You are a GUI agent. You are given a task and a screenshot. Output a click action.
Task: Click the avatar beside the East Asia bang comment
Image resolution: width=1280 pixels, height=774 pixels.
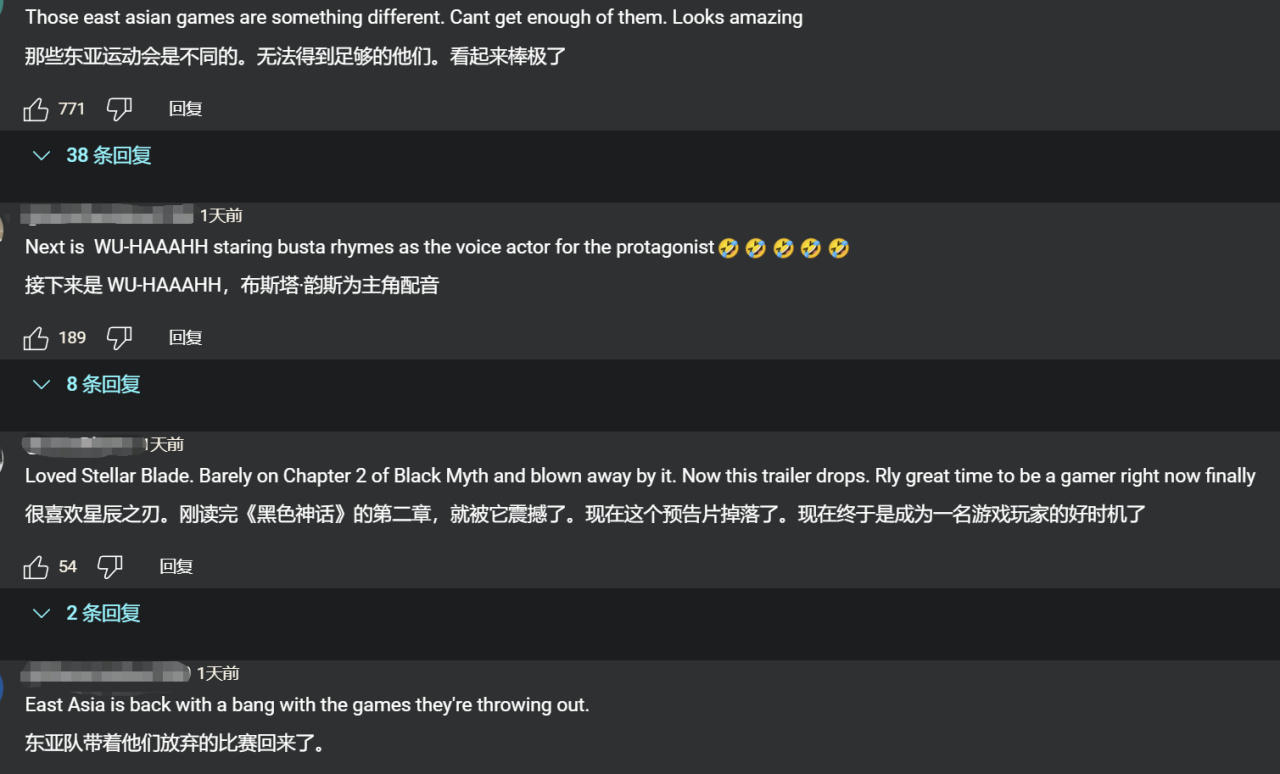coord(3,688)
